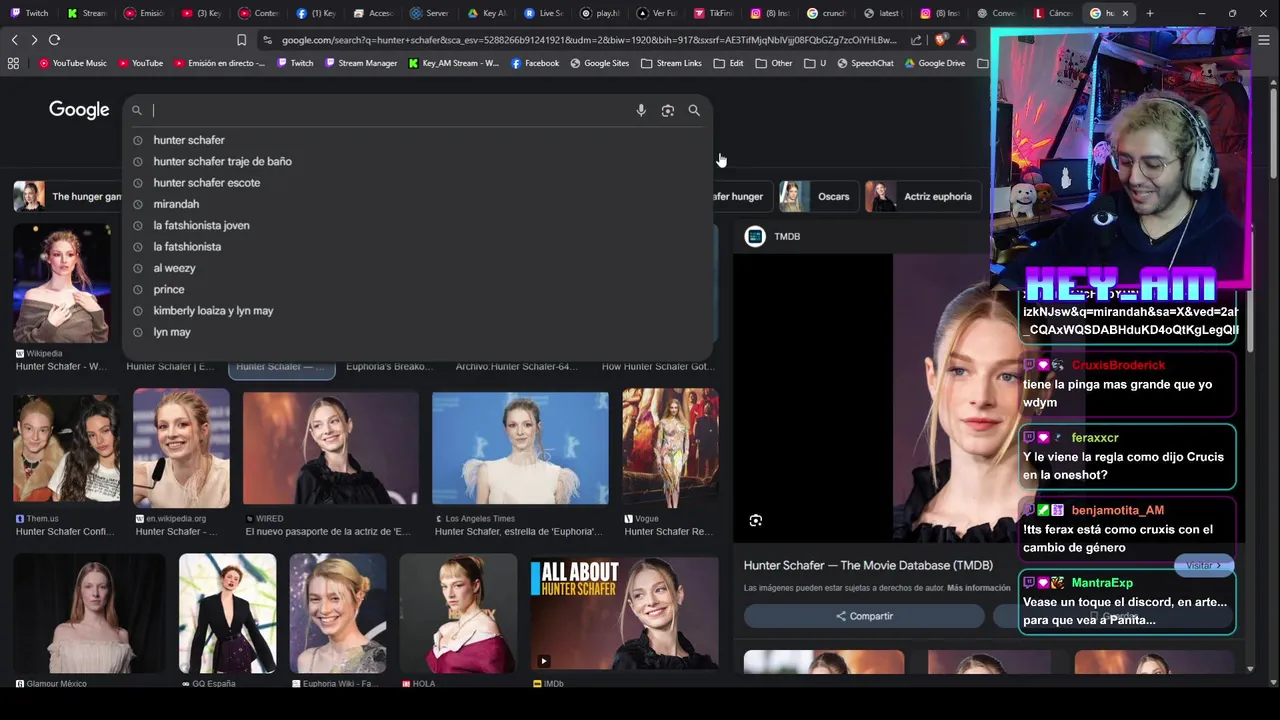Click inside the Google search input field
Viewport: 1280px width, 720px height.
click(390, 110)
